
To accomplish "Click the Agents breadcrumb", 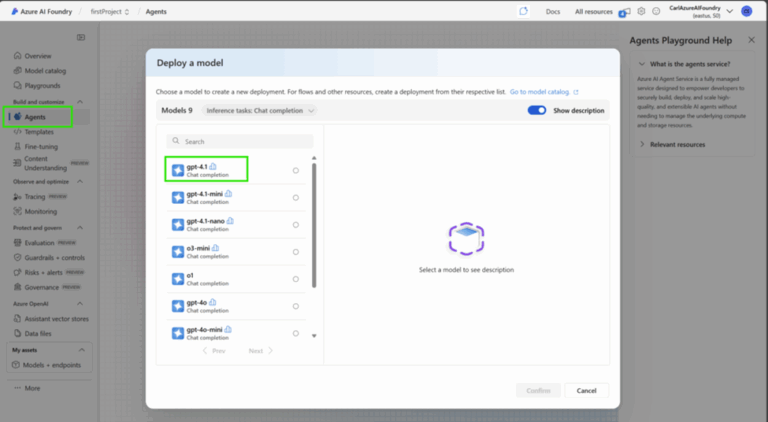I will point(156,12).
